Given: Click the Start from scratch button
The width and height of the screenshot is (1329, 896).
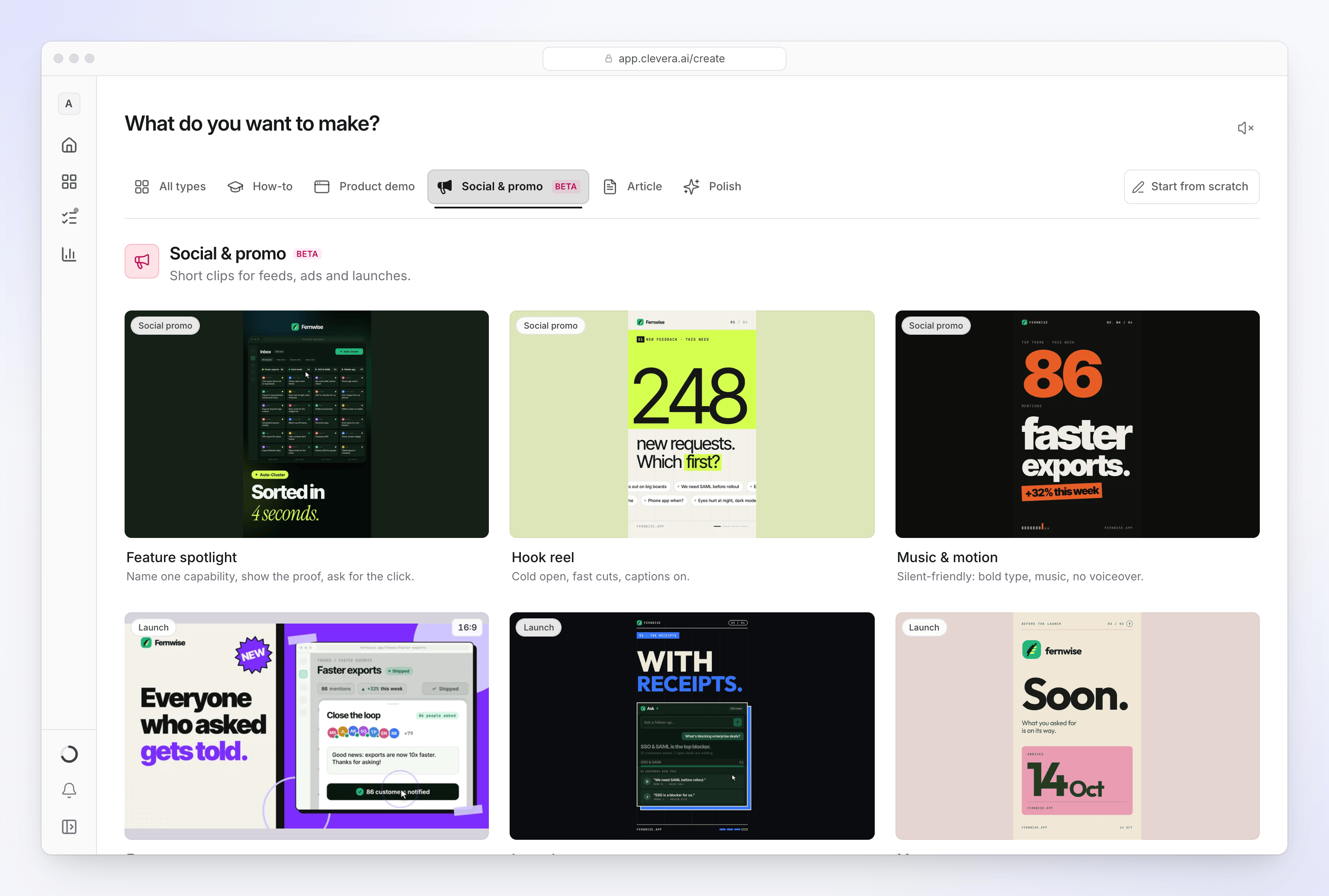Looking at the screenshot, I should (1191, 186).
